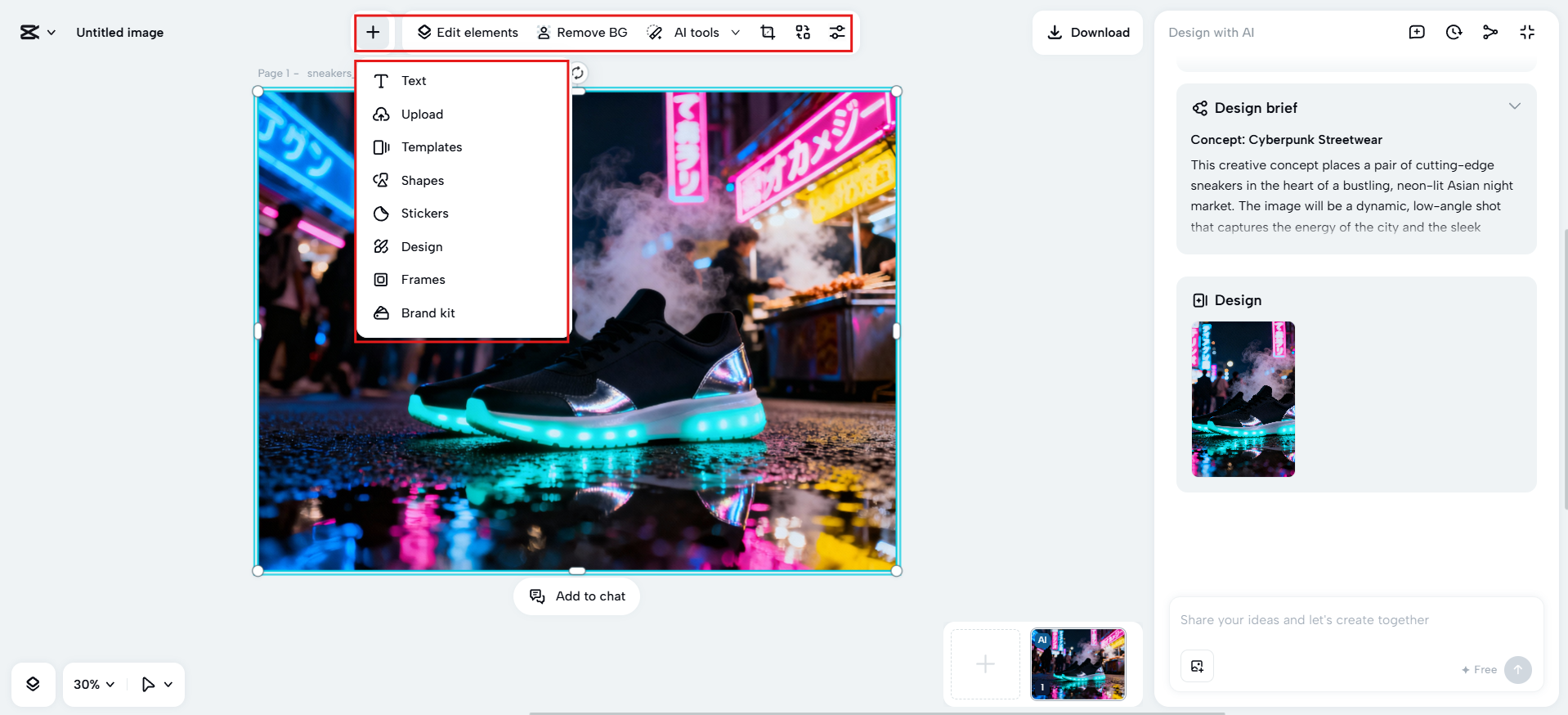
Task: Click the Design icon in add menu
Action: (x=381, y=247)
